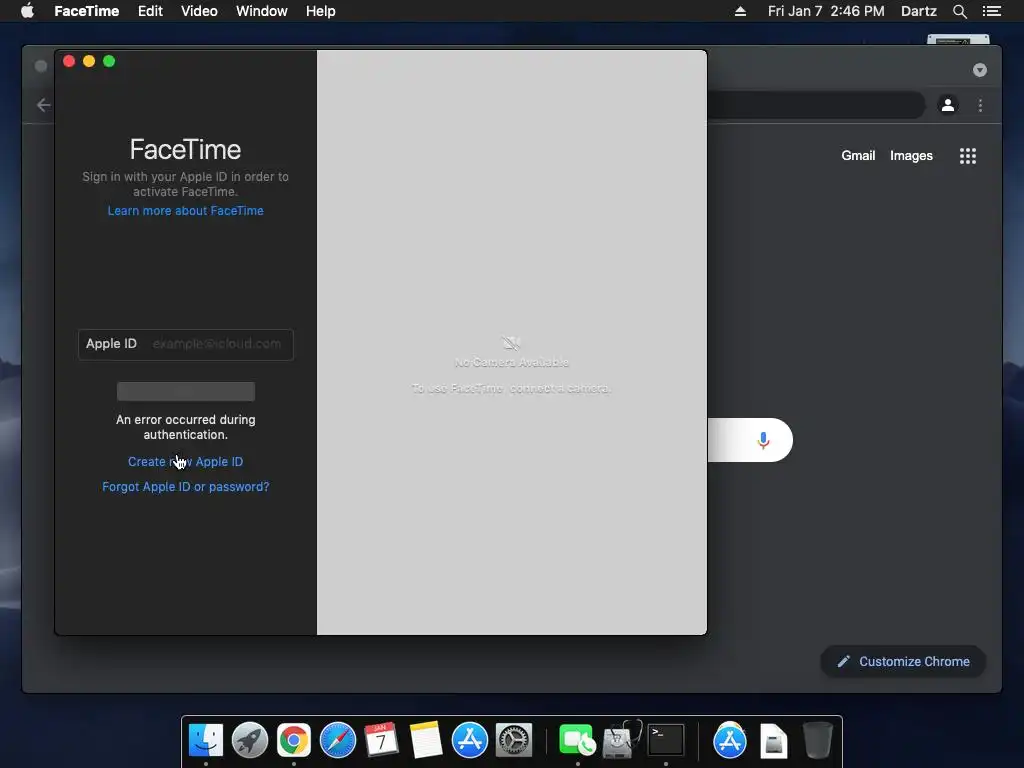Open Chrome profile avatar icon
Image resolution: width=1024 pixels, height=768 pixels.
pyautogui.click(x=948, y=104)
